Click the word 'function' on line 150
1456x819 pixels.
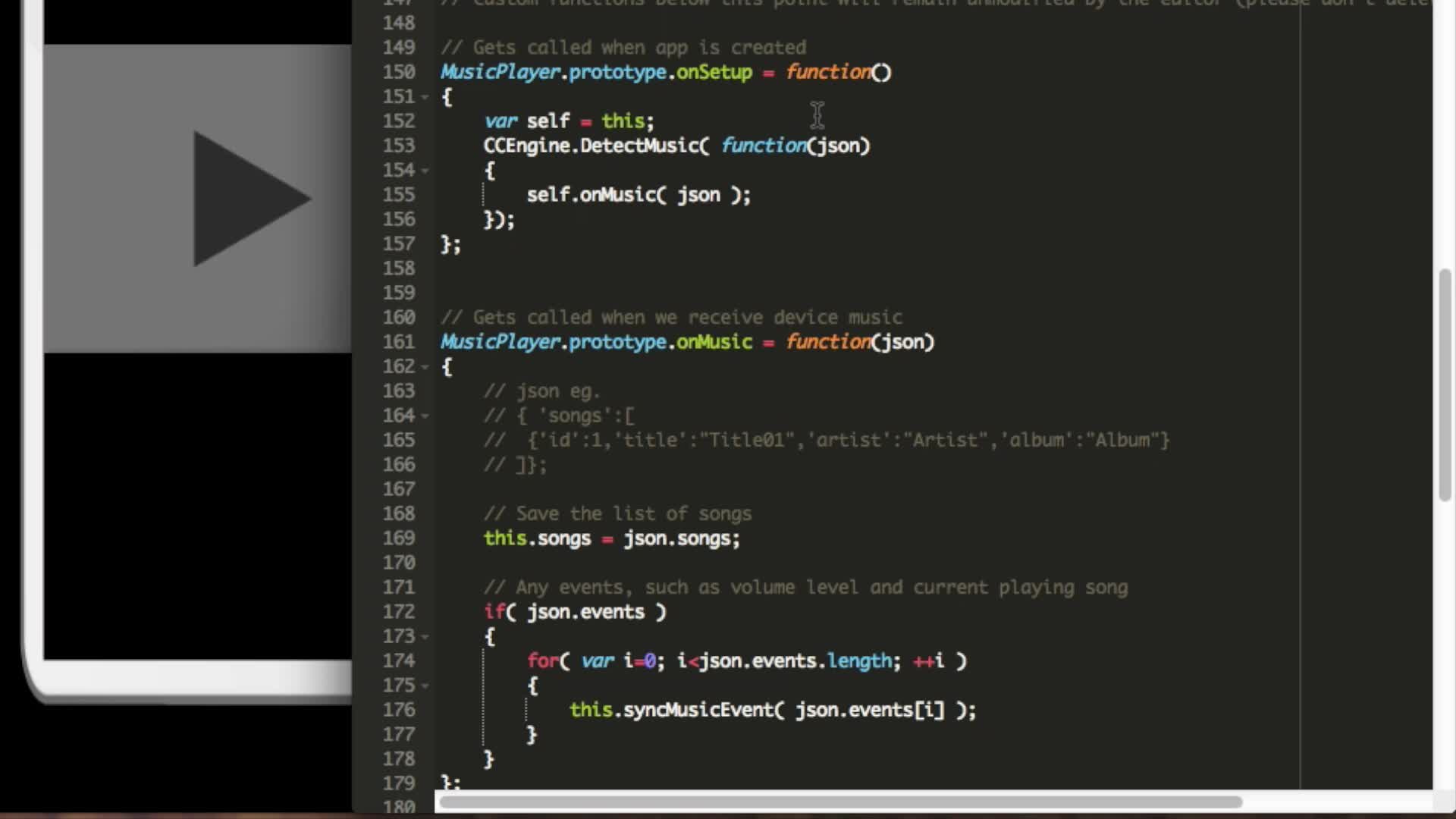(827, 72)
